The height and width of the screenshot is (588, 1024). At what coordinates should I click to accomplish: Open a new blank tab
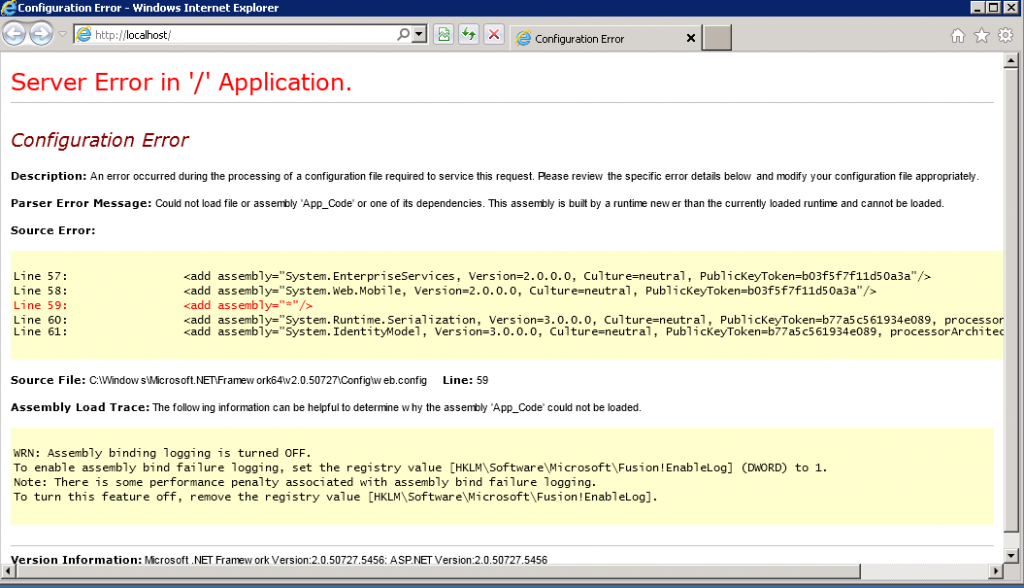point(718,39)
